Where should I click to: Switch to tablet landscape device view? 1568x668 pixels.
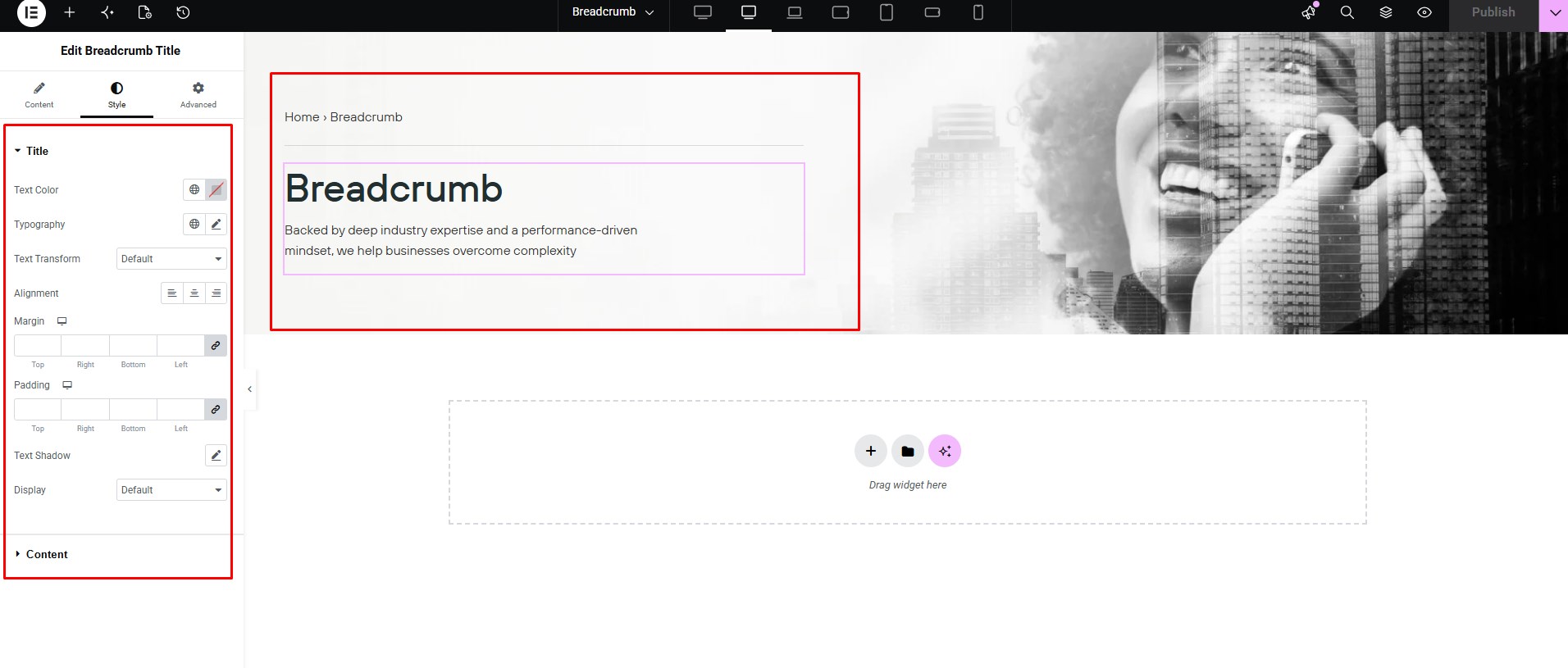click(x=841, y=12)
